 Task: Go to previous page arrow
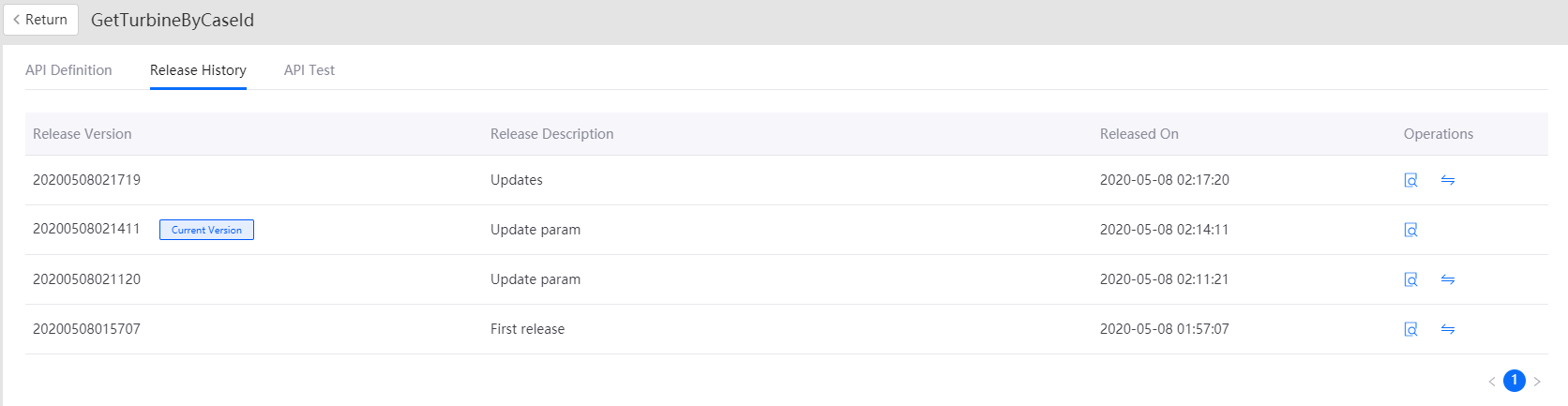(x=1491, y=381)
